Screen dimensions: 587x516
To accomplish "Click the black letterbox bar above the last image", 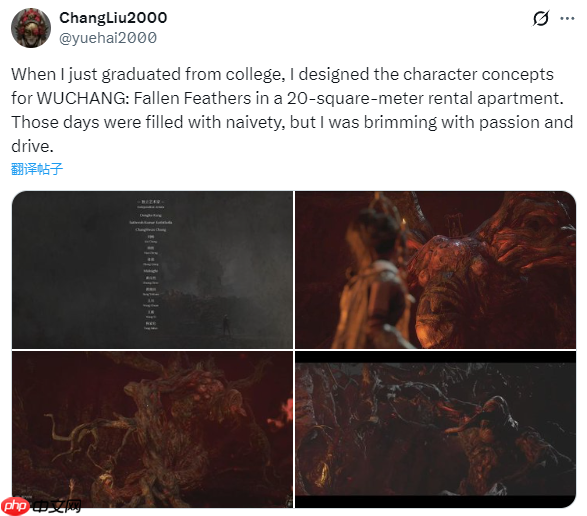I will (435, 357).
